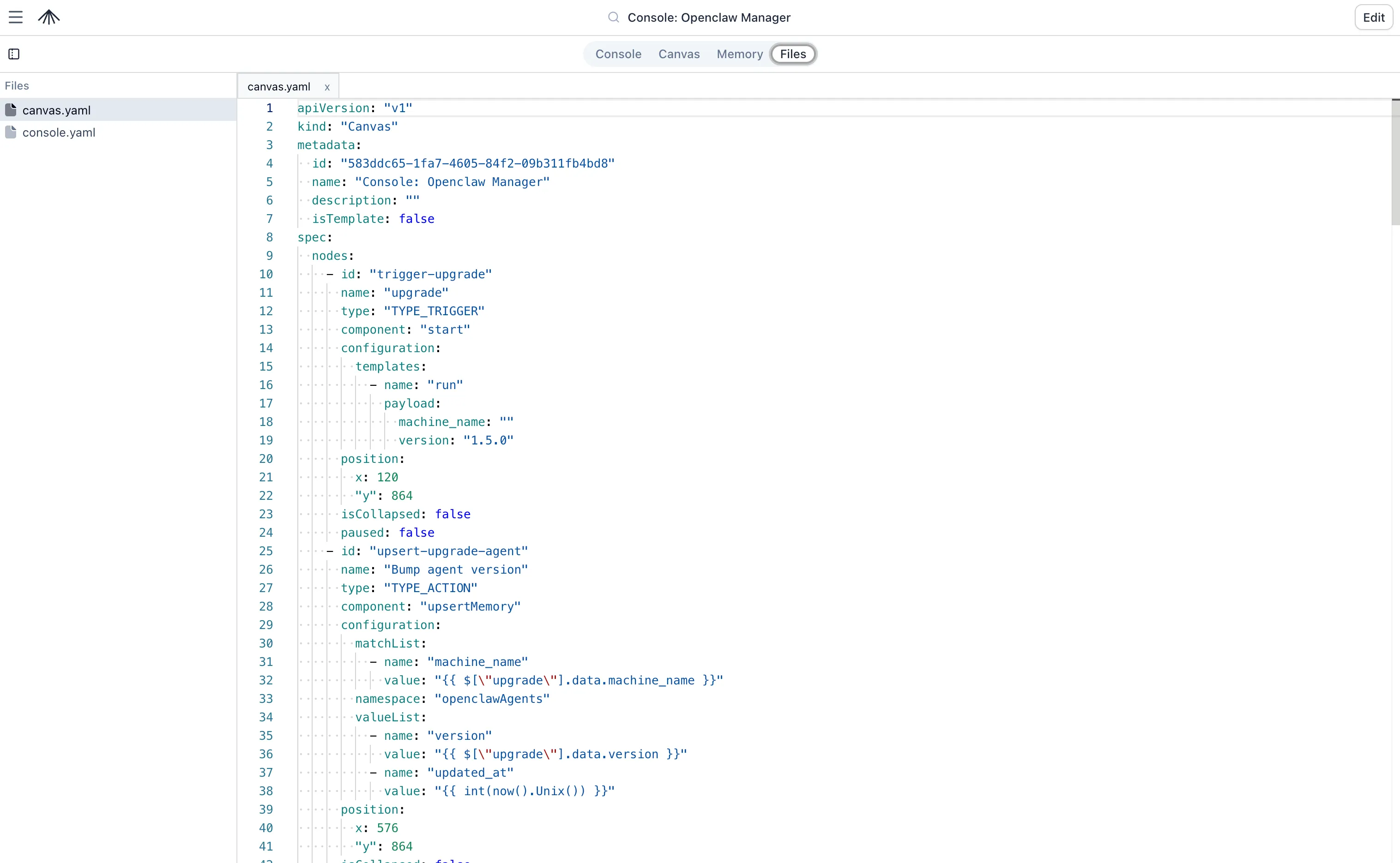Click the isTemplate: false line
The image size is (1400, 863).
(373, 219)
